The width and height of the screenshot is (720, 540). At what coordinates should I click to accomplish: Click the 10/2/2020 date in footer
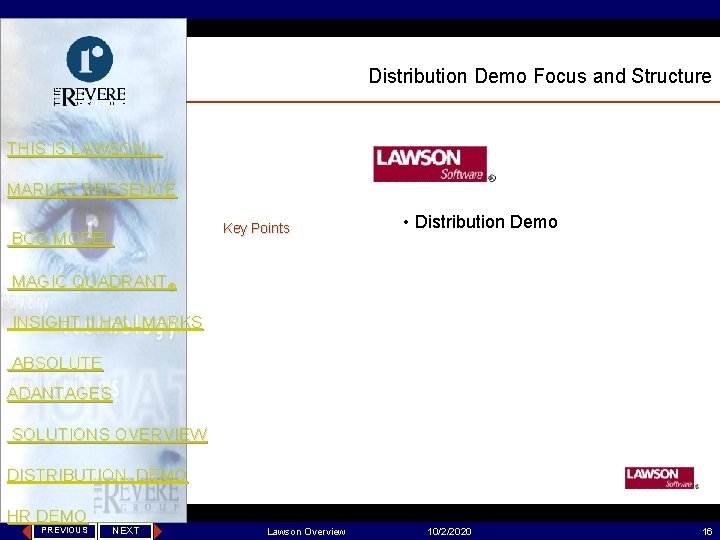pyautogui.click(x=449, y=532)
